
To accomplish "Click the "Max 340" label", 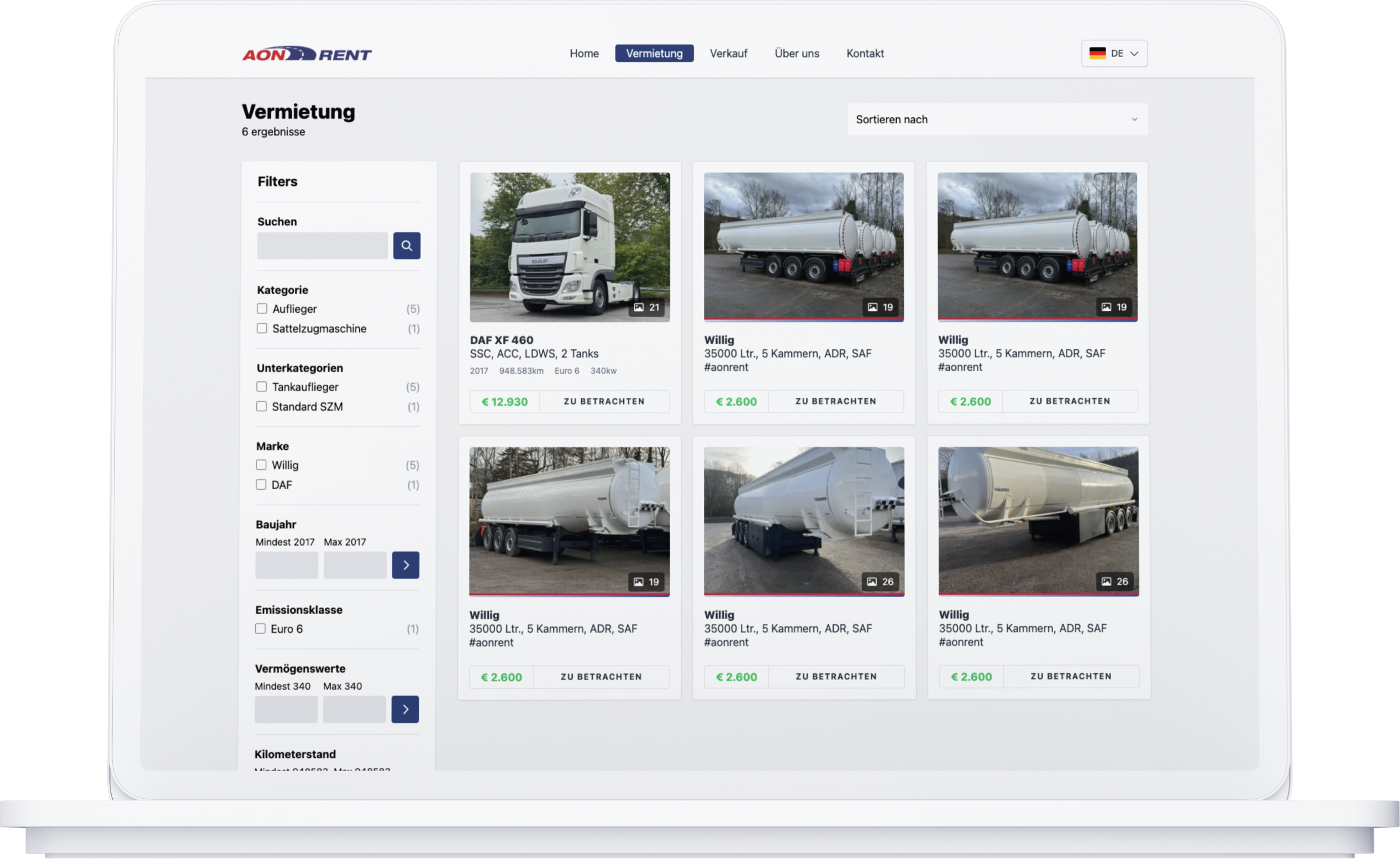I will click(x=343, y=687).
